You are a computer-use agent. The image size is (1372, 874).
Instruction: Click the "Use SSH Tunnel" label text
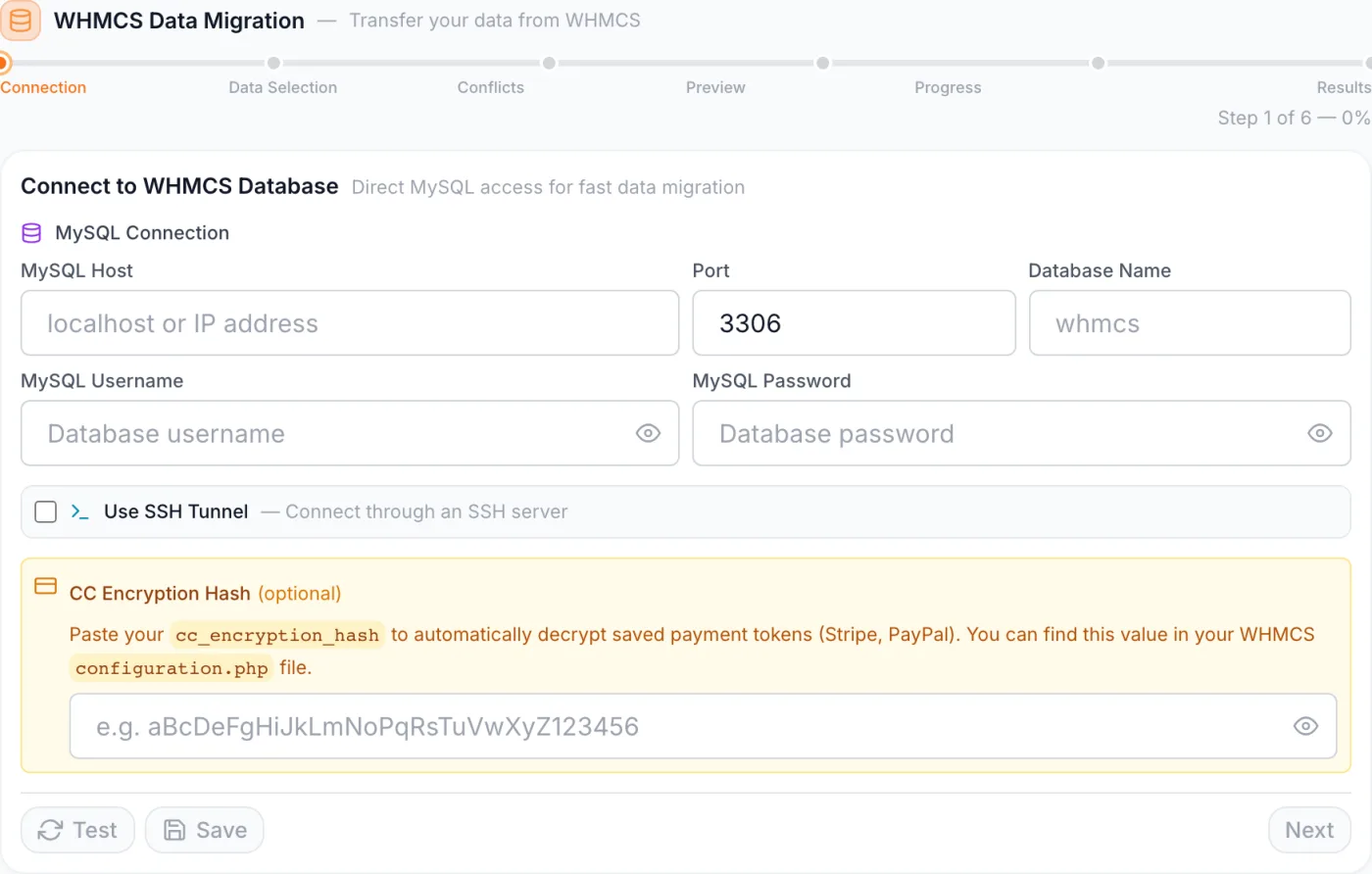pyautogui.click(x=176, y=511)
